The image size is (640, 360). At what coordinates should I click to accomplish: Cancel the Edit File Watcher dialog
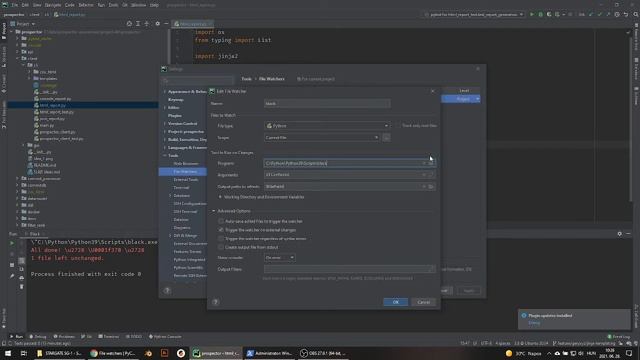coord(423,302)
